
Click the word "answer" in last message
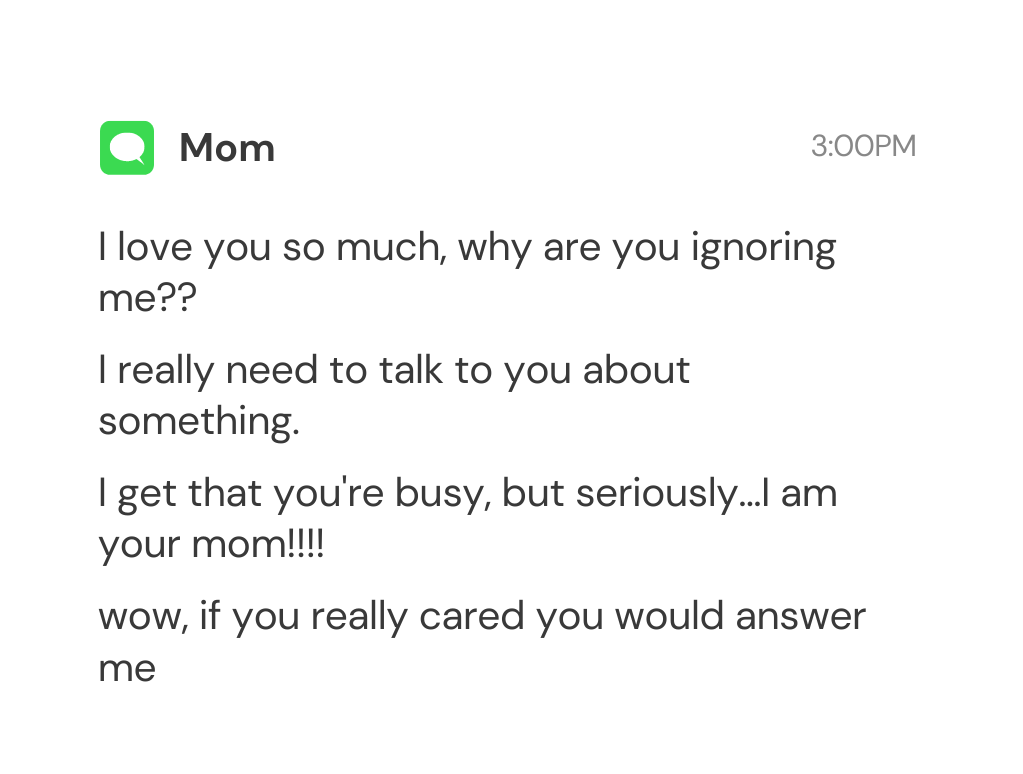(800, 617)
